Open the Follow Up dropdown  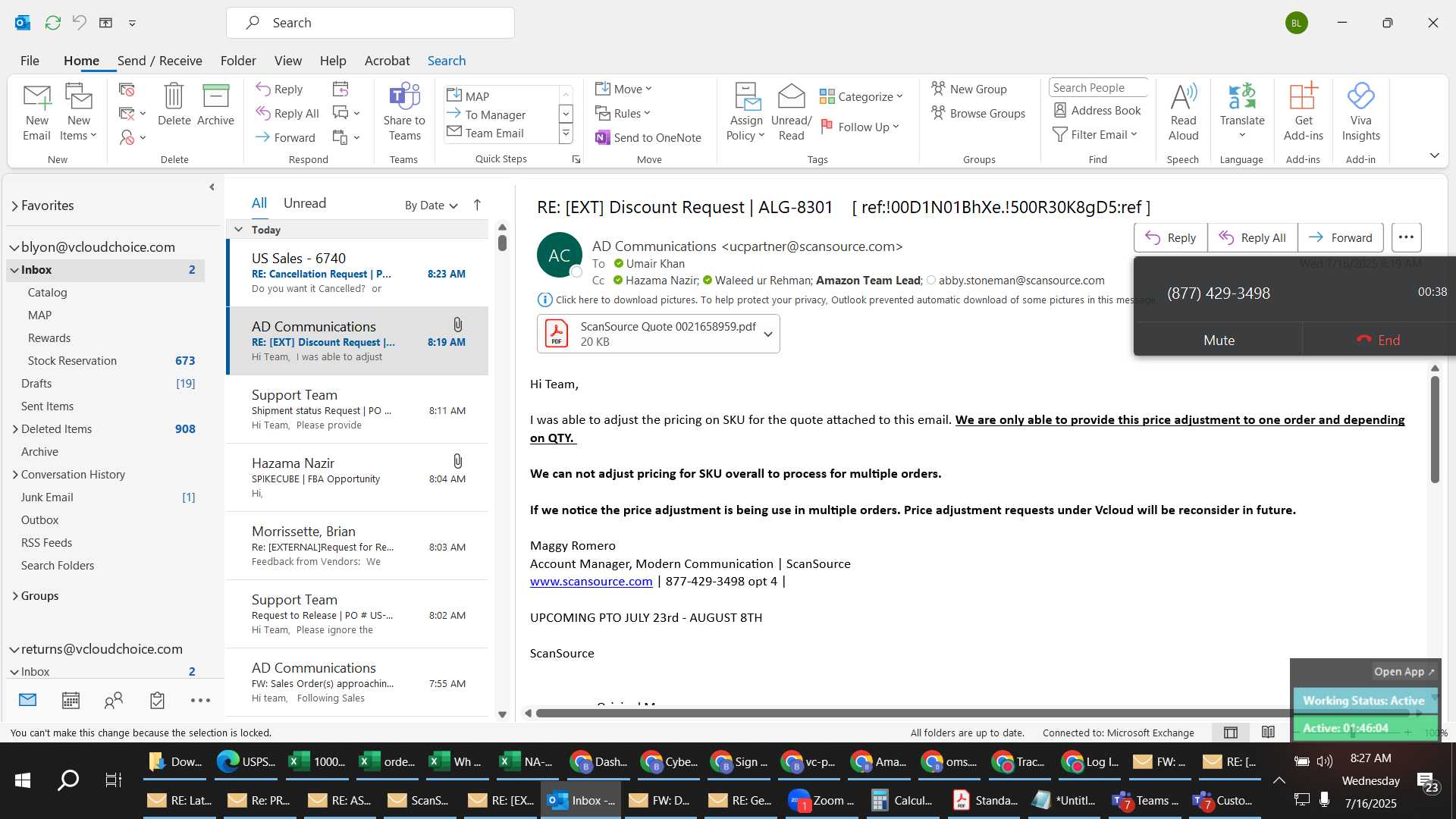860,127
